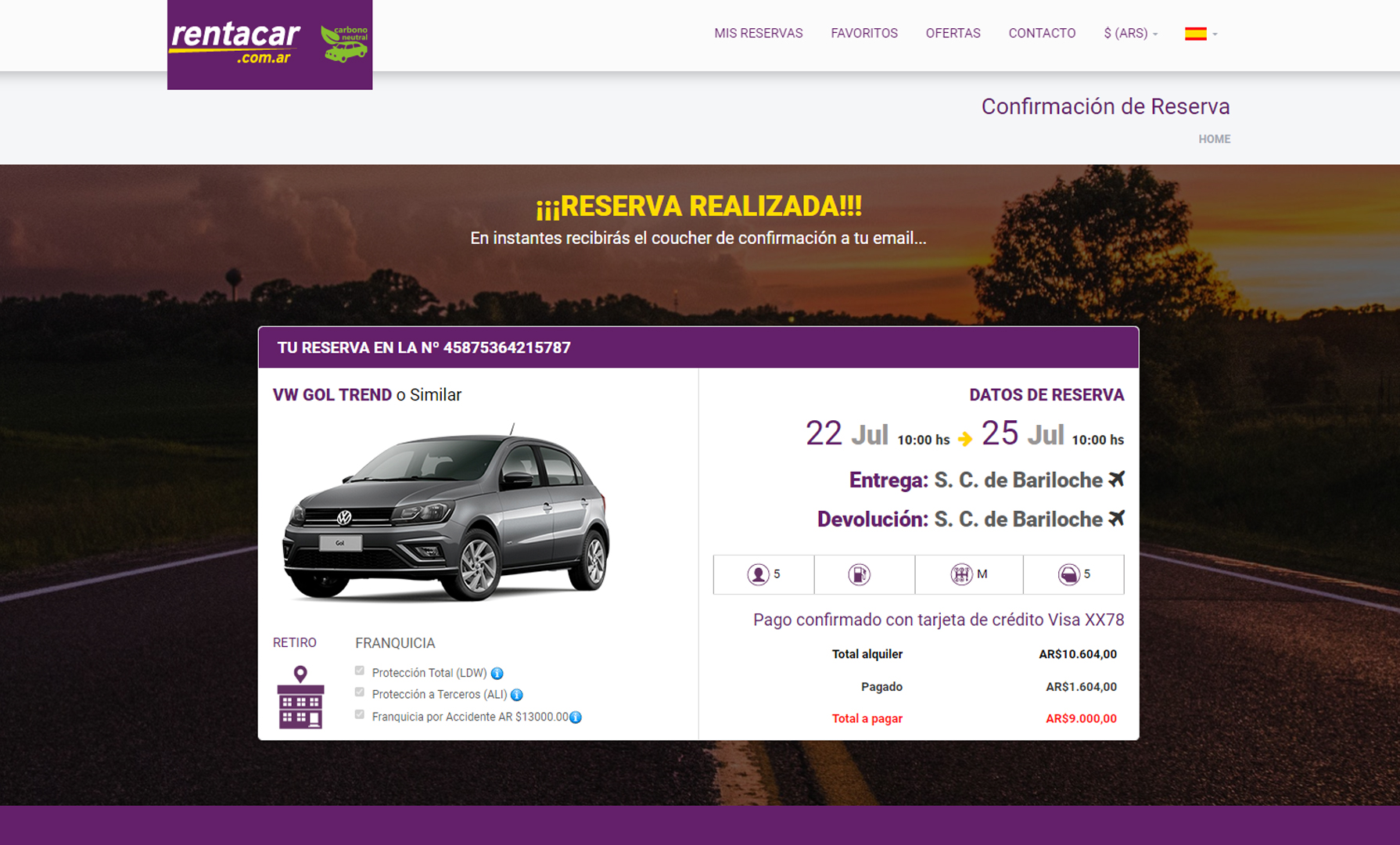1400x845 pixels.
Task: Click the HOME breadcrumb link
Action: 1214,138
